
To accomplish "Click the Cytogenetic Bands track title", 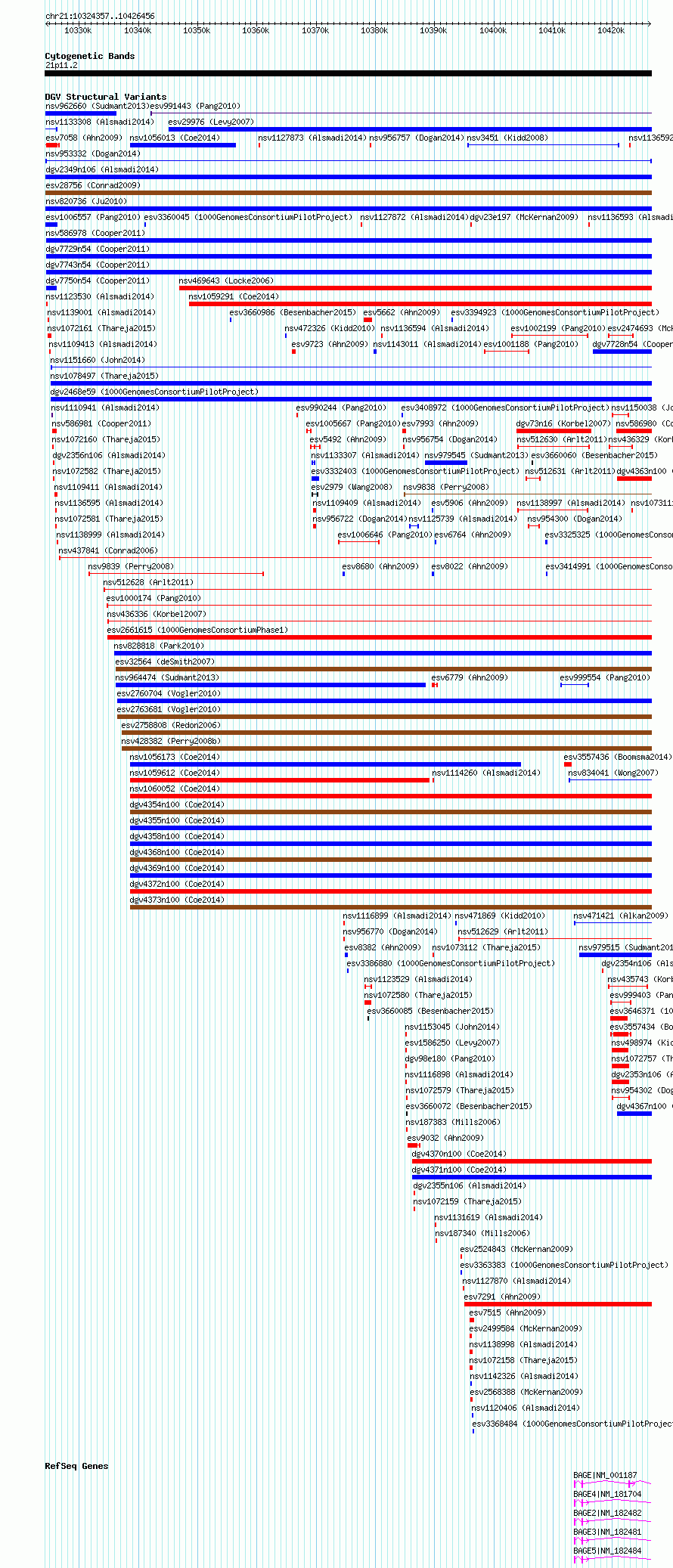I will (90, 56).
